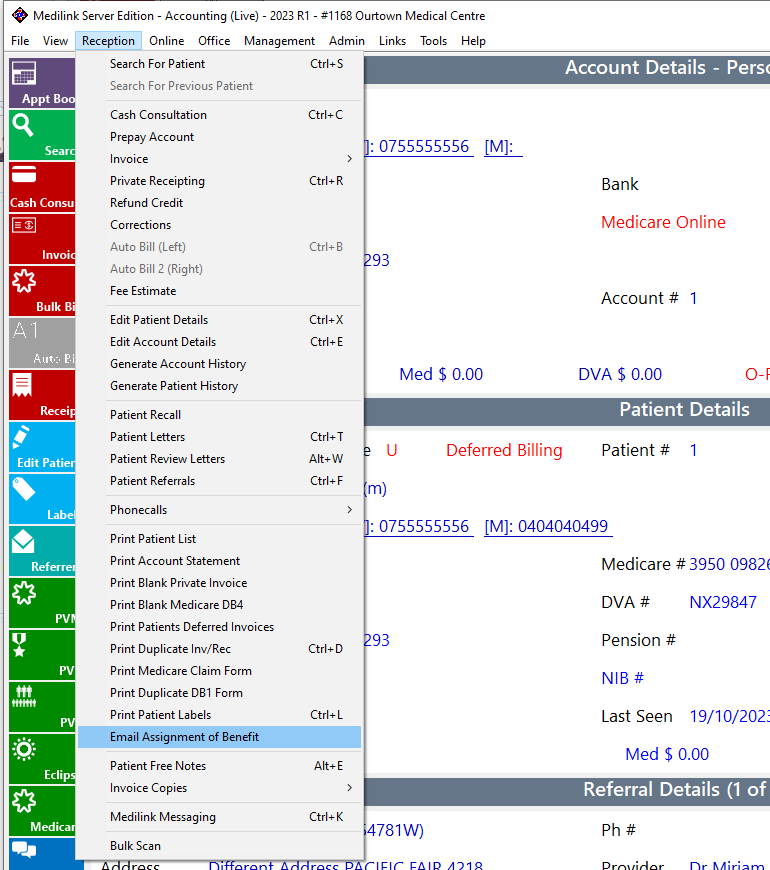The width and height of the screenshot is (770, 870).
Task: Choose Print Medicare Claim Form
Action: tap(220, 671)
